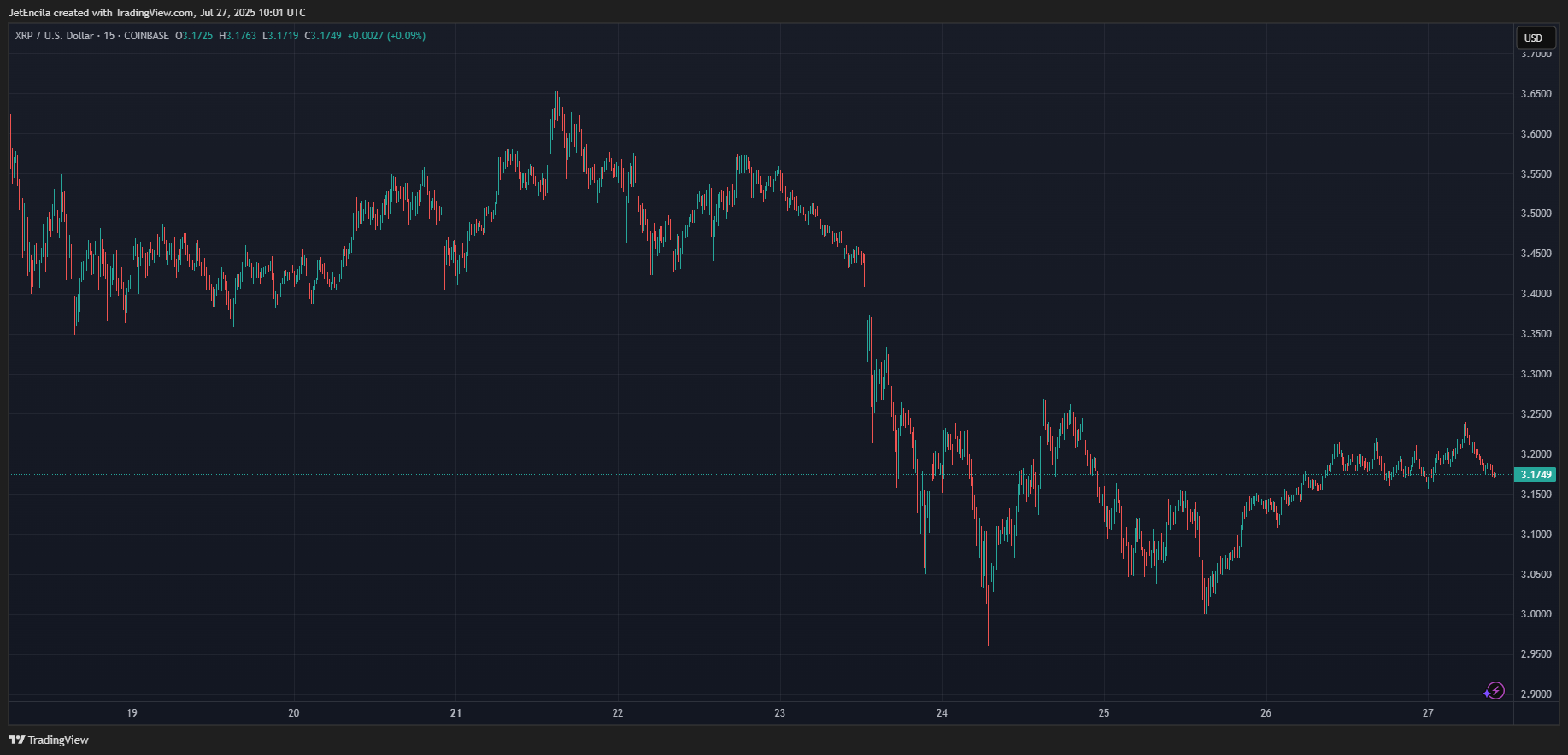1568x755 pixels.
Task: Click date label 25 on time axis
Action: [1104, 713]
